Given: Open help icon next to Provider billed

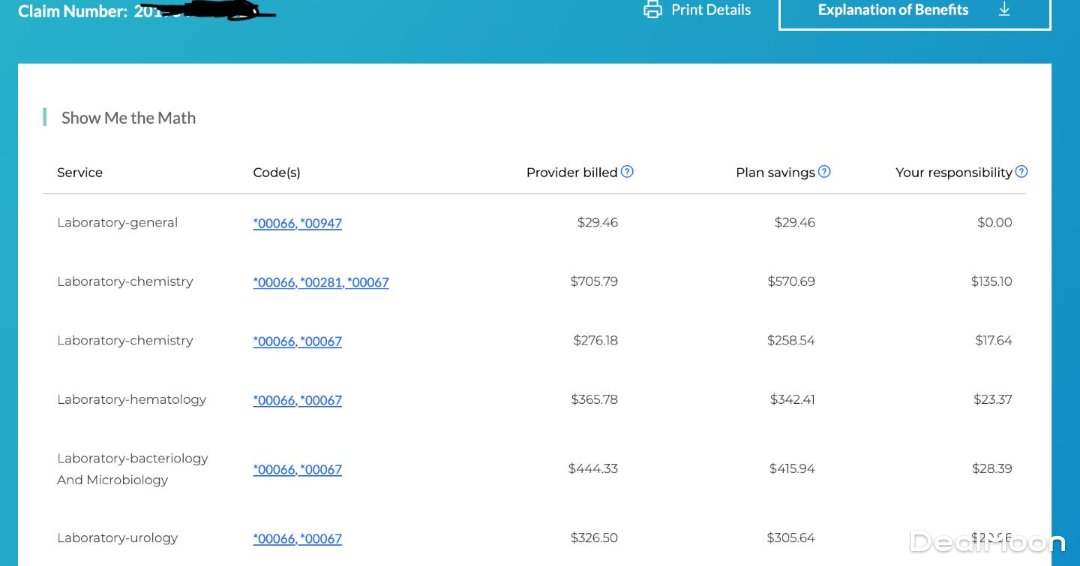Looking at the screenshot, I should tap(627, 172).
